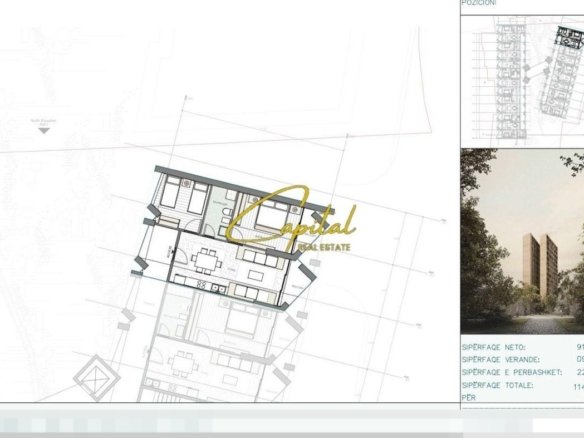Screen dimensions: 584x438
Task: Click the bathroom toilet fixture symbol
Action: point(226,212)
